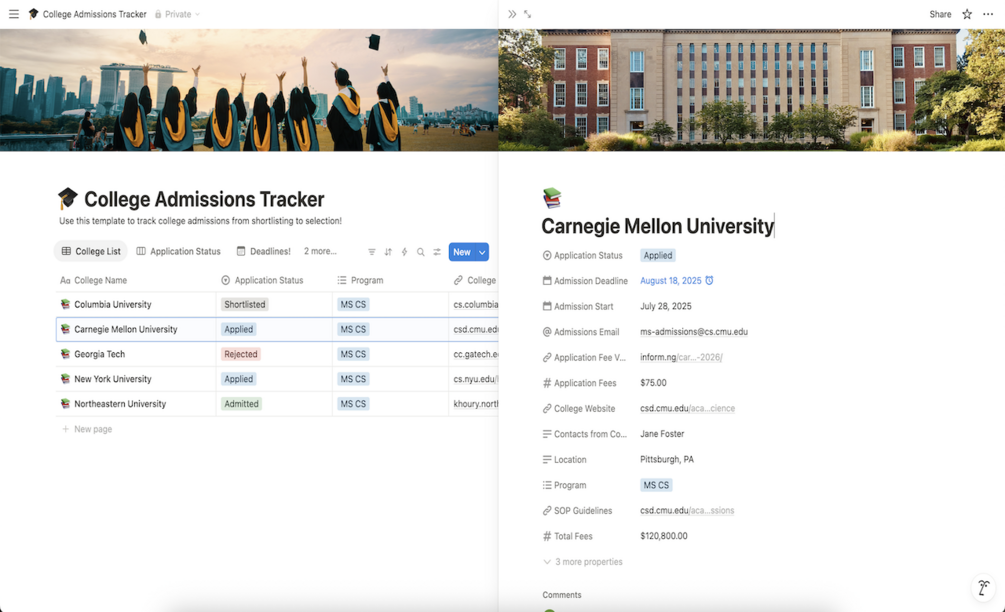Open MS CS program selector in side panel

[x=656, y=485]
